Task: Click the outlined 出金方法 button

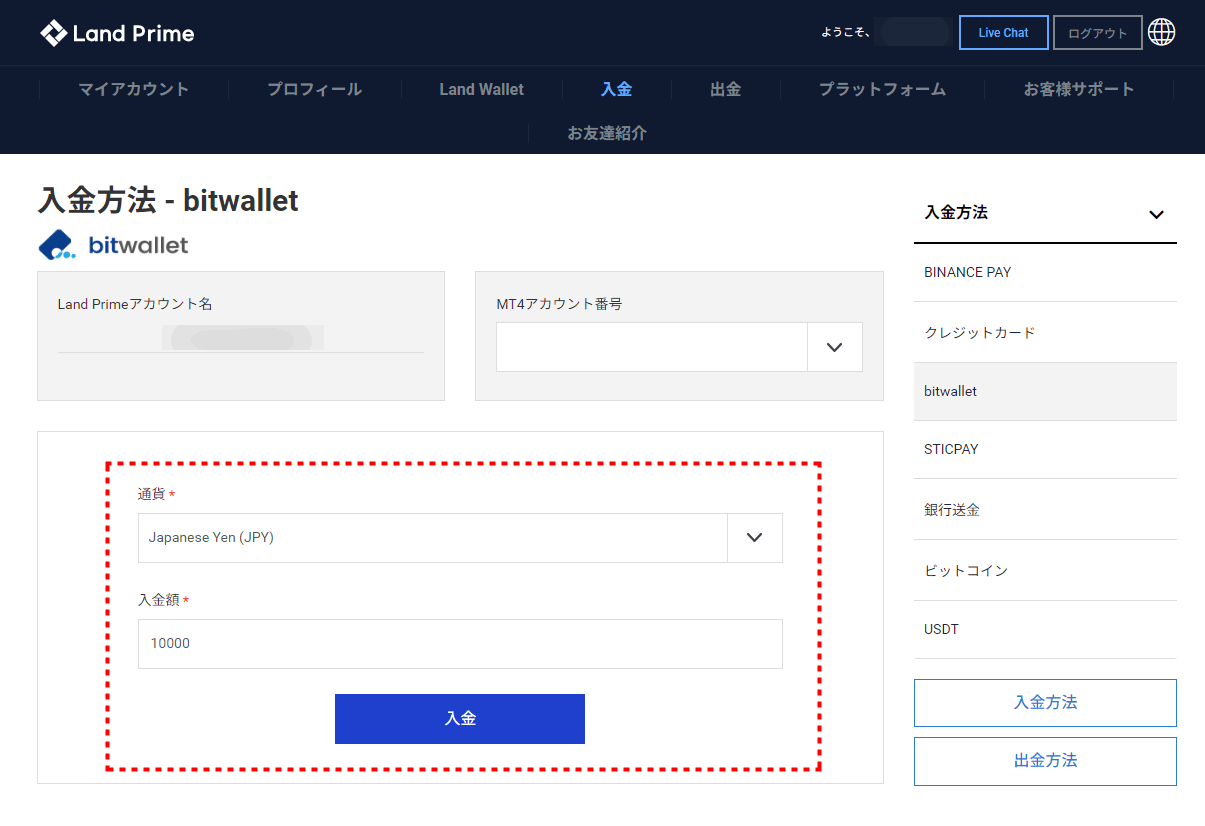Action: click(x=1045, y=761)
